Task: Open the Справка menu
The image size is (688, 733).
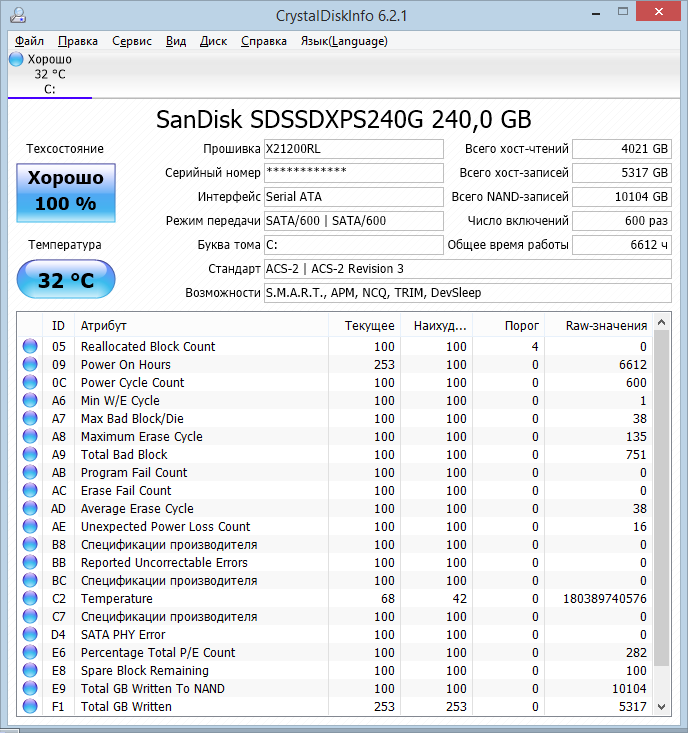Action: (264, 41)
